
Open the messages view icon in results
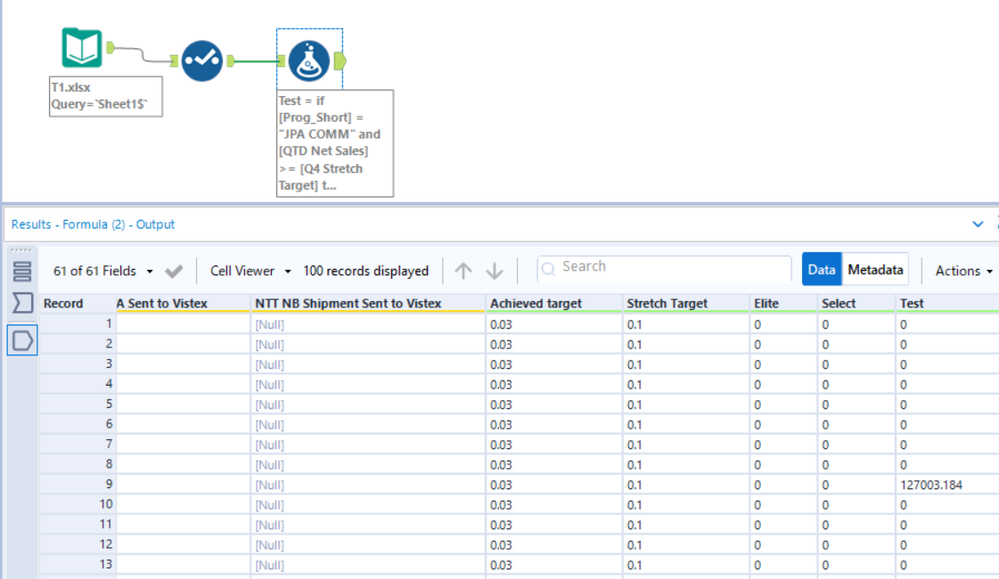(22, 271)
